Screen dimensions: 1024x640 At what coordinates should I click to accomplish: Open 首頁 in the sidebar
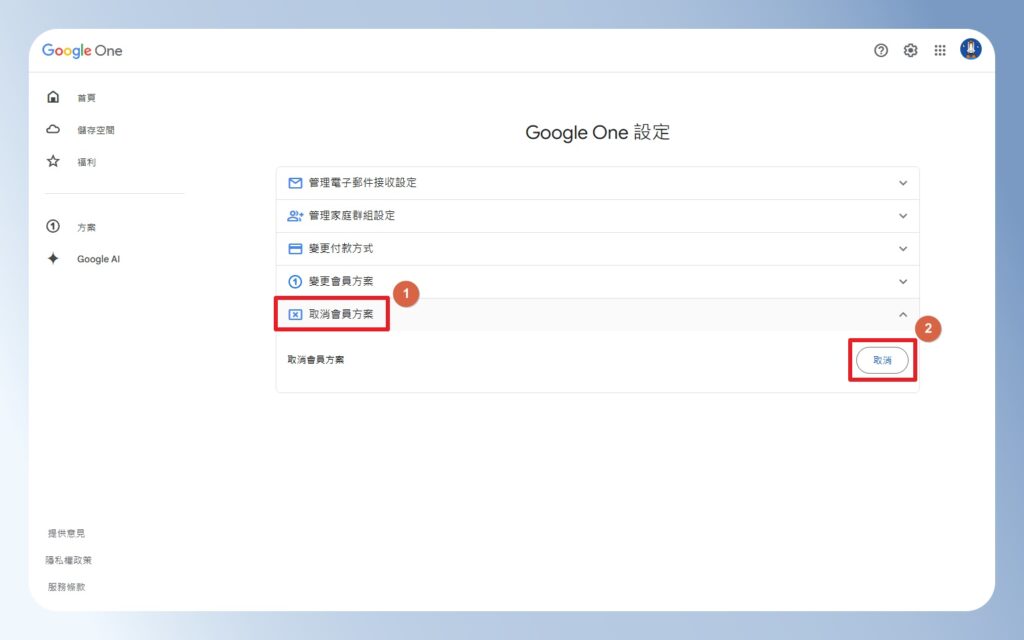[86, 98]
